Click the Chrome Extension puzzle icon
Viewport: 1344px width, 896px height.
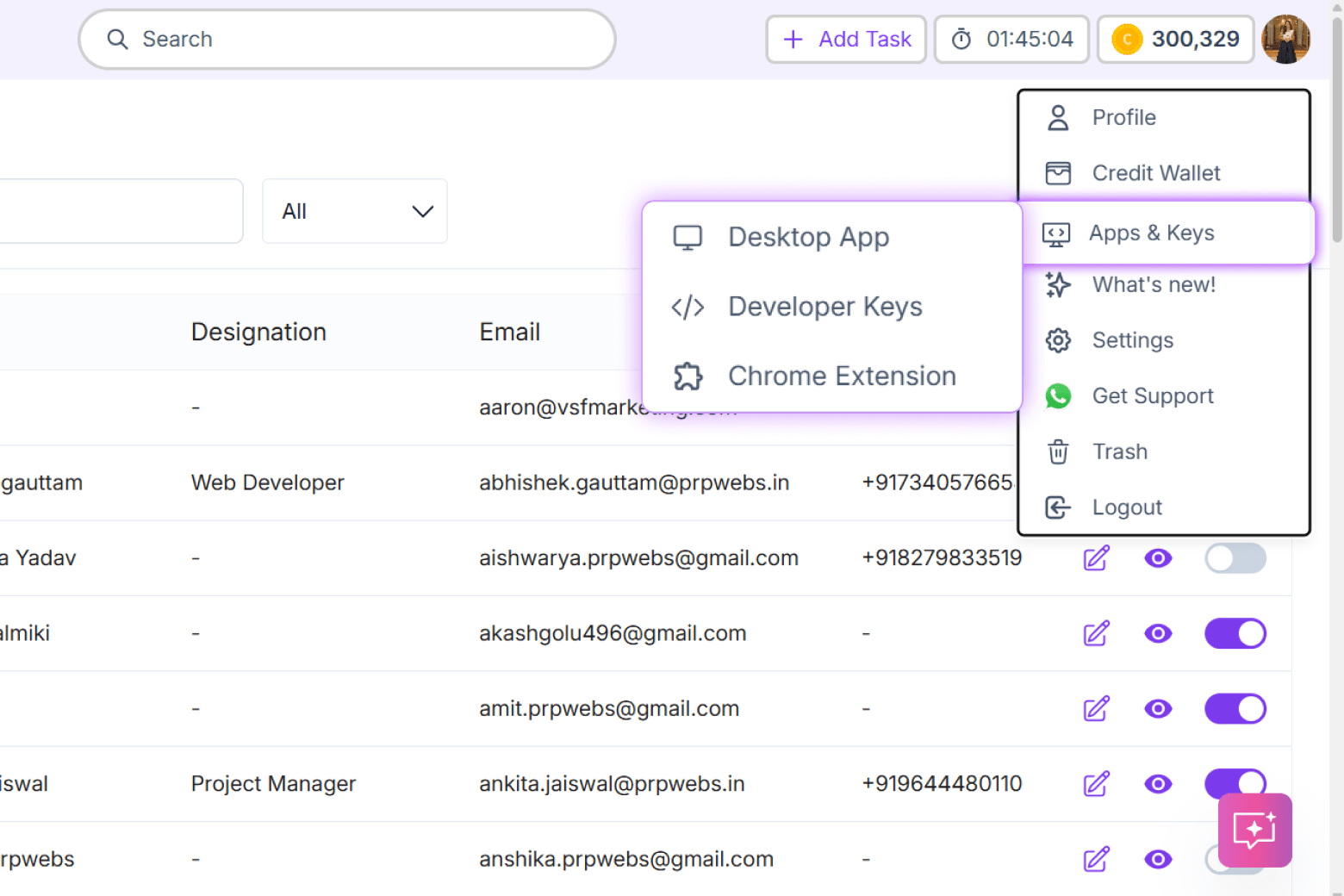click(688, 376)
